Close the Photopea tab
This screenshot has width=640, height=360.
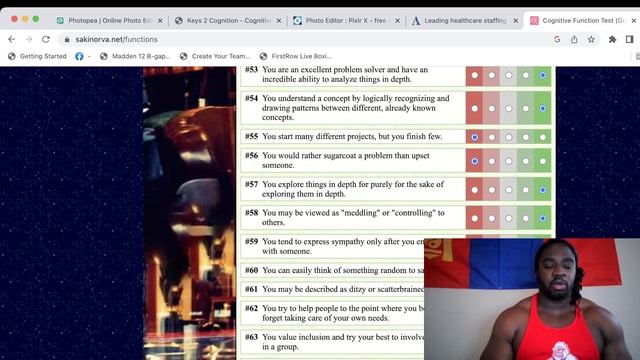(160, 20)
